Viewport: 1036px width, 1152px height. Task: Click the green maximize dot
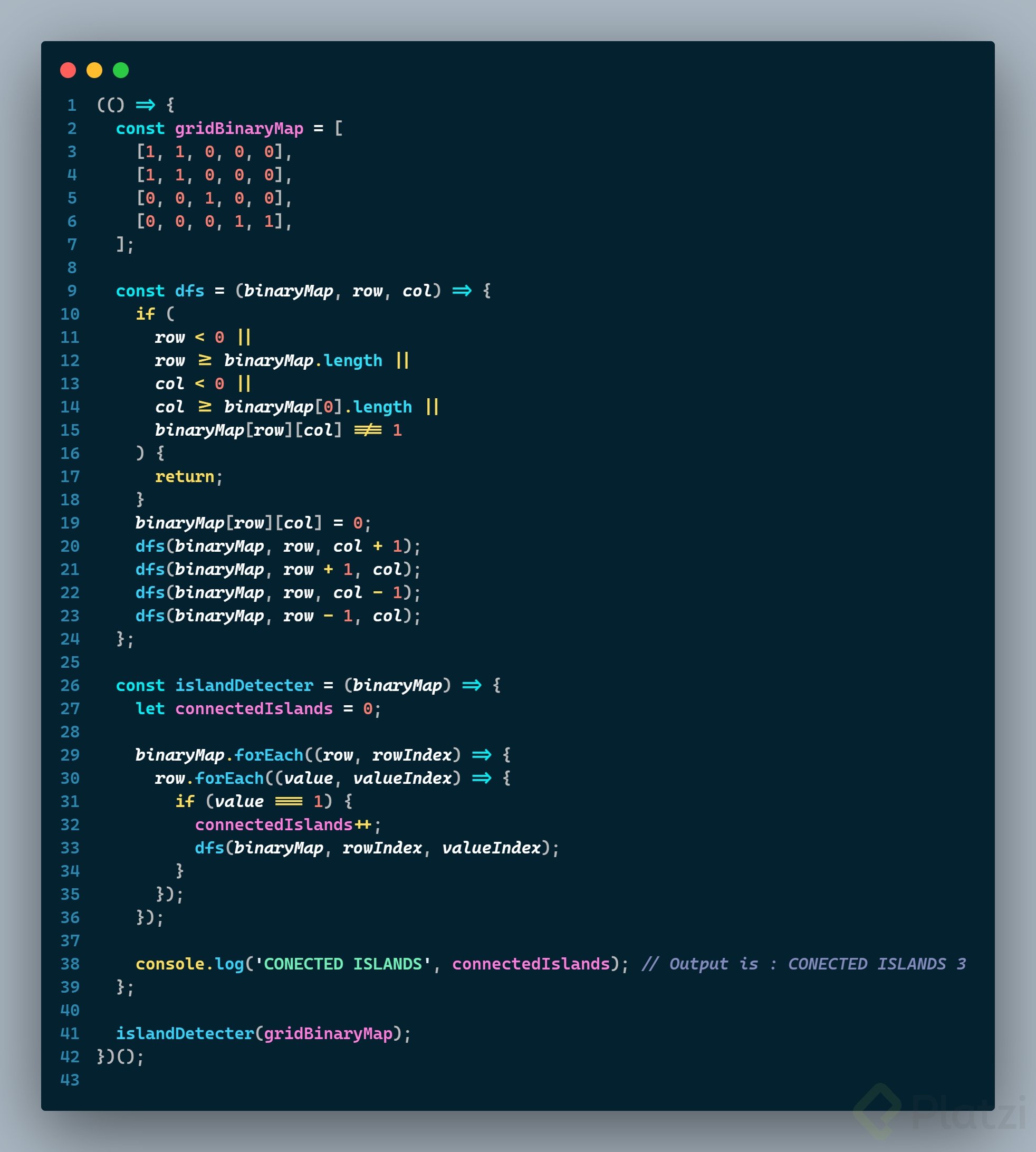[x=121, y=70]
